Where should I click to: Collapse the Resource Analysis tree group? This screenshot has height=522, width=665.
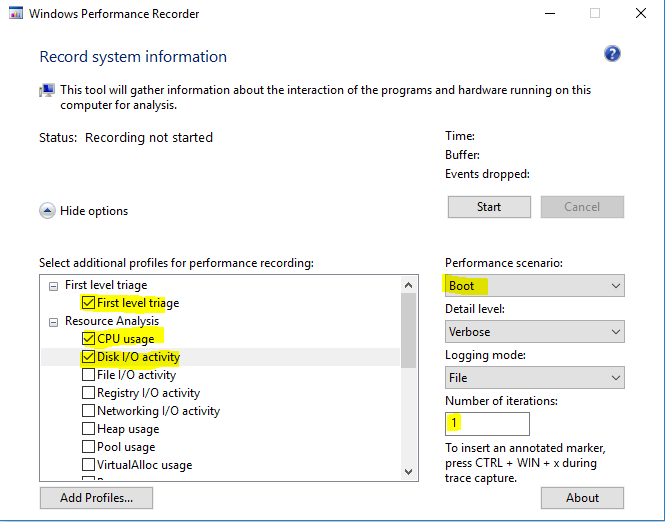click(53, 322)
